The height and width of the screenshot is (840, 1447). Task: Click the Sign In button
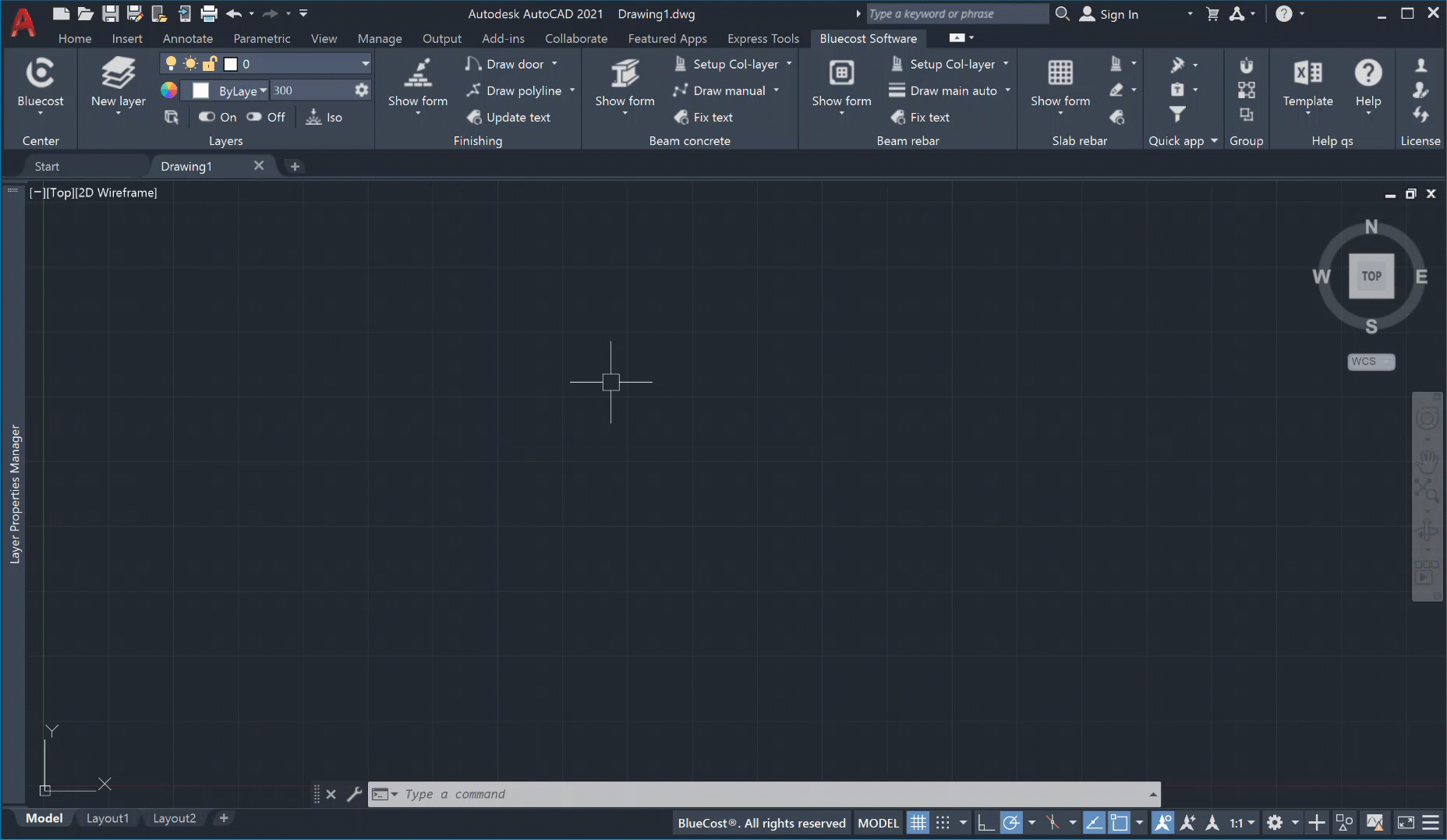[1109, 14]
